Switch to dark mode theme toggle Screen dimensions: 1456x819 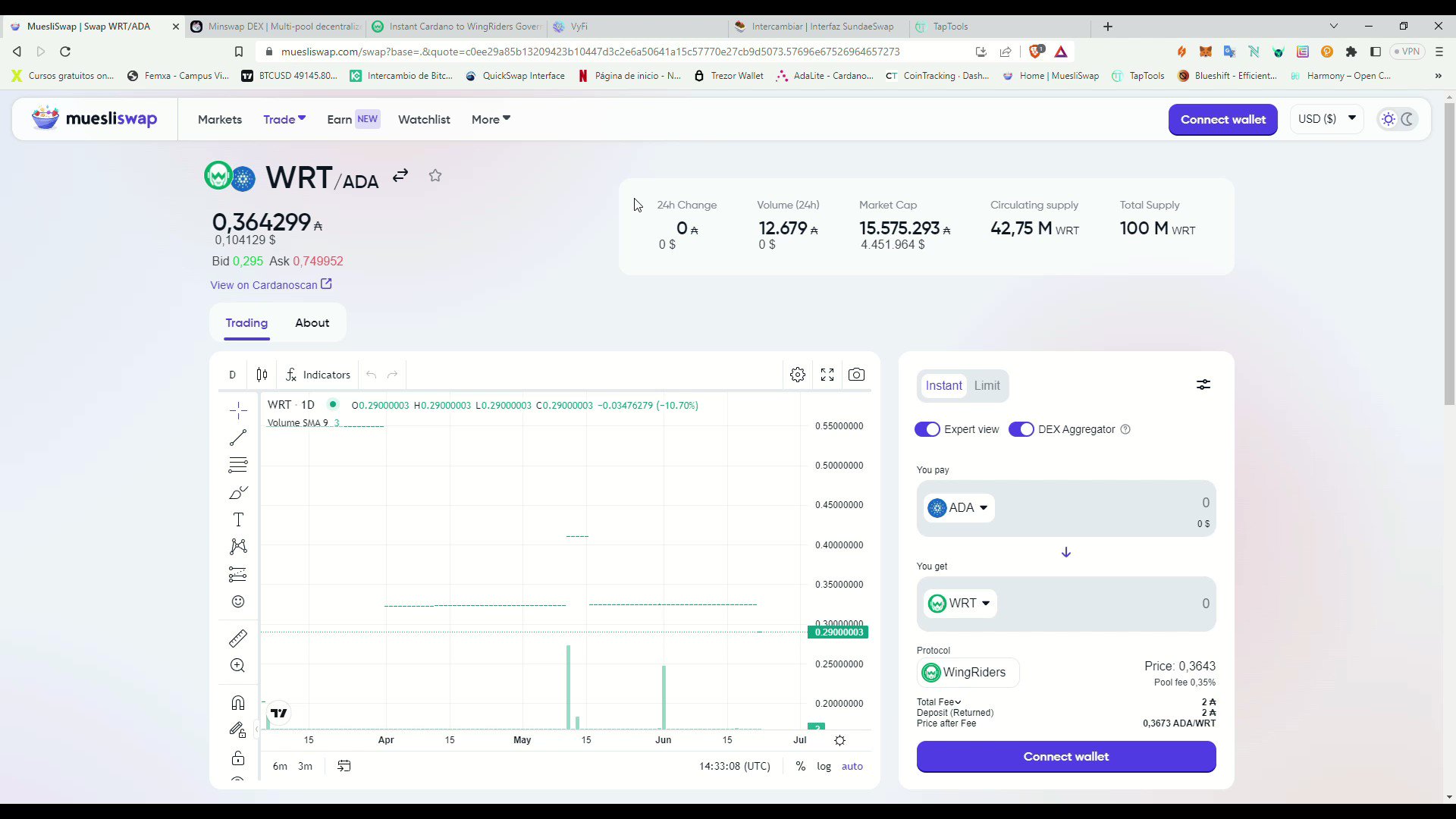(1407, 119)
